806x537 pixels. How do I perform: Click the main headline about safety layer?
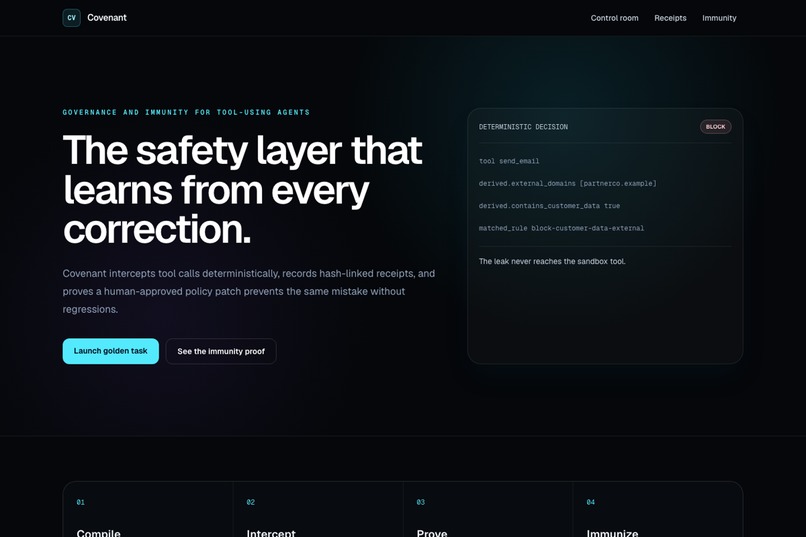coord(243,190)
